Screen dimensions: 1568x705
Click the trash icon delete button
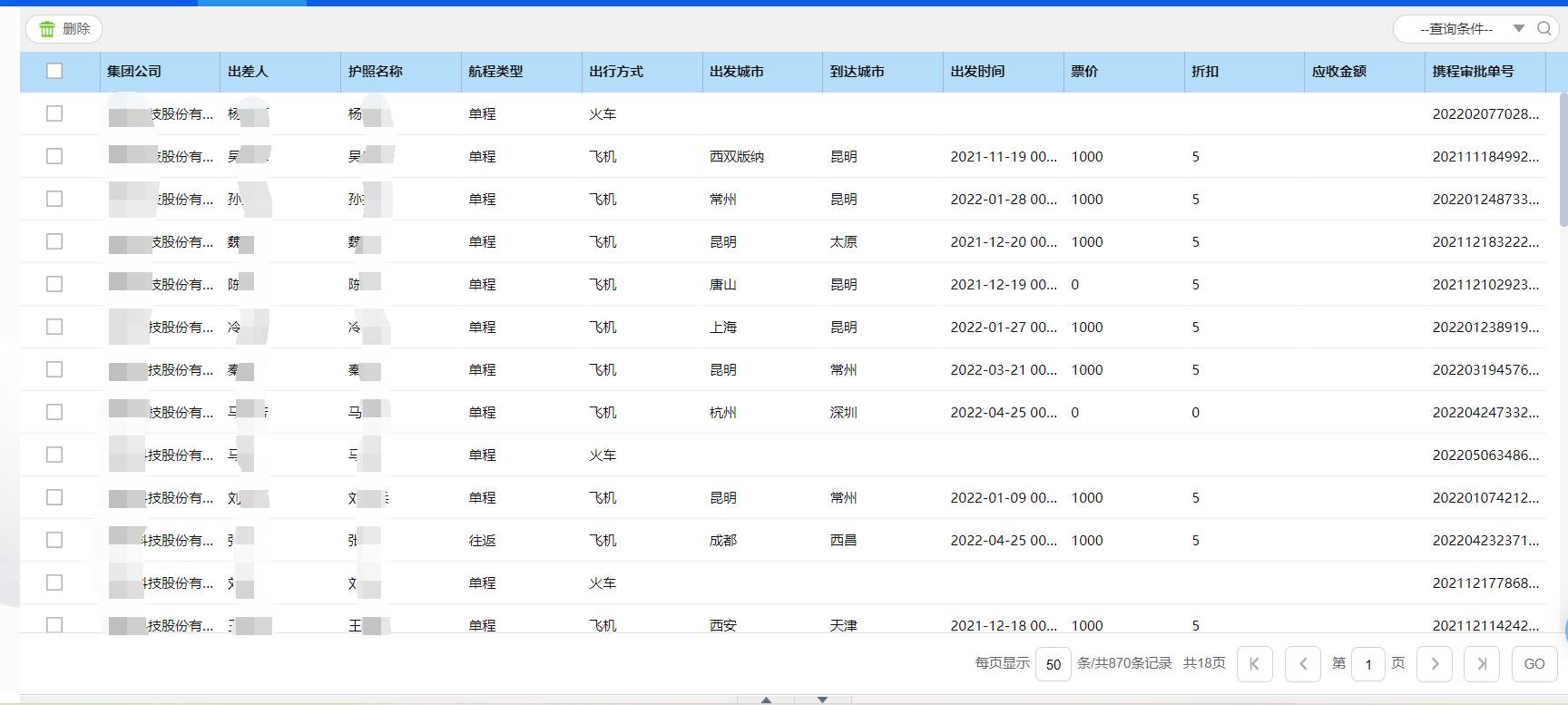64,29
